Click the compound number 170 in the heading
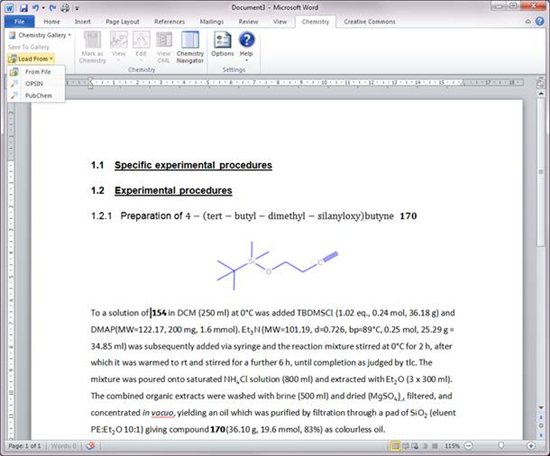 (x=408, y=216)
